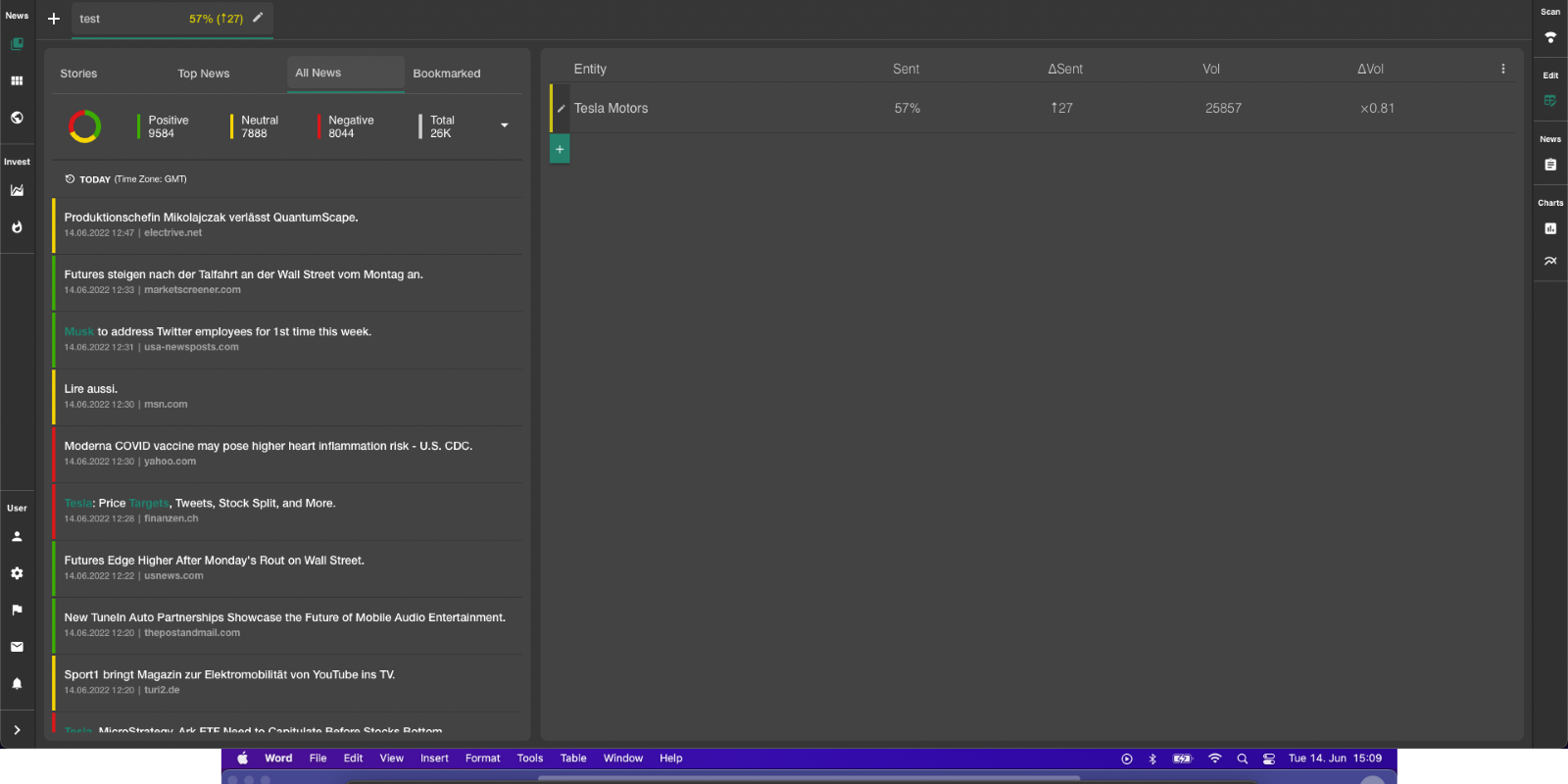Image resolution: width=1568 pixels, height=784 pixels.
Task: Open the Format menu in the Word menu bar
Action: click(x=482, y=759)
